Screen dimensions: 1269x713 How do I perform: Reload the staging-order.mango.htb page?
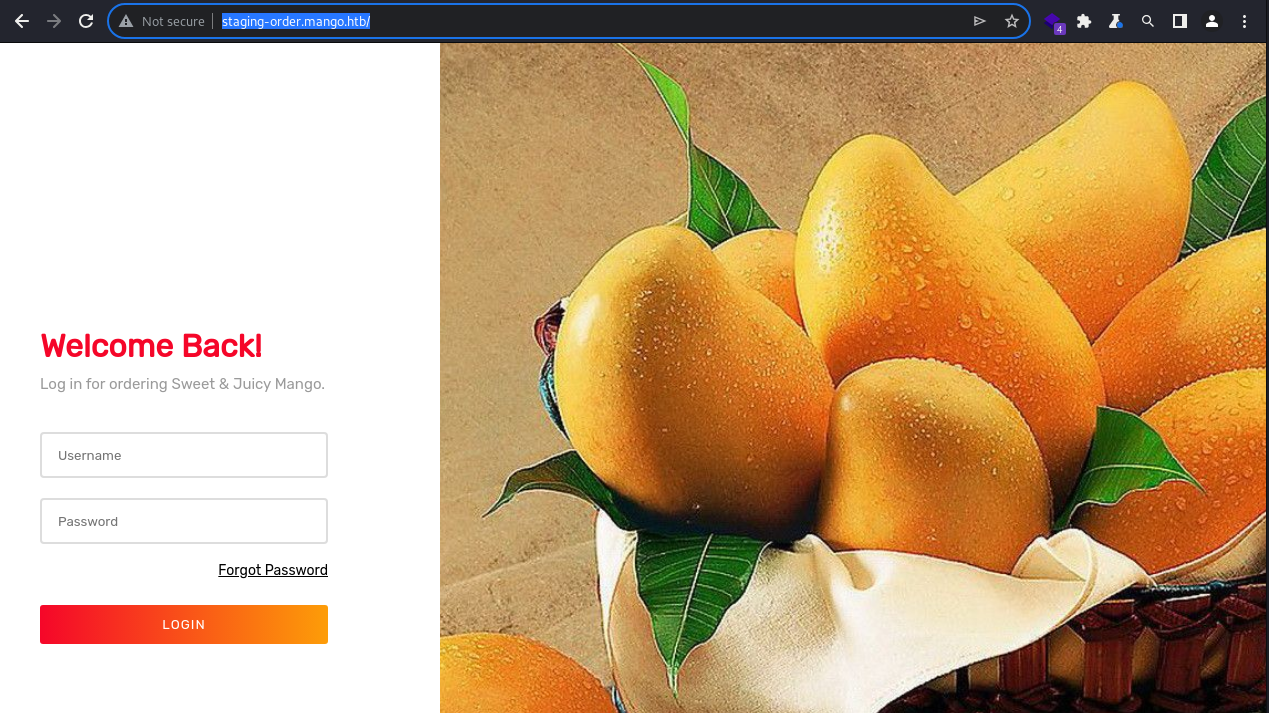click(x=86, y=21)
